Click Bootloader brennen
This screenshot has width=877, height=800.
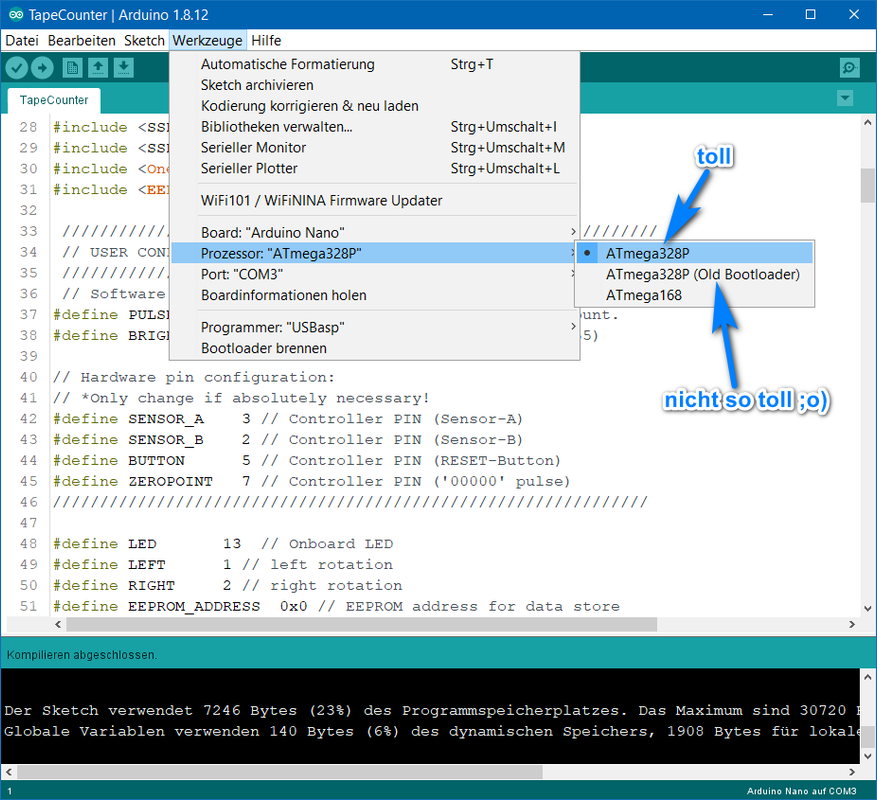pyautogui.click(x=374, y=348)
